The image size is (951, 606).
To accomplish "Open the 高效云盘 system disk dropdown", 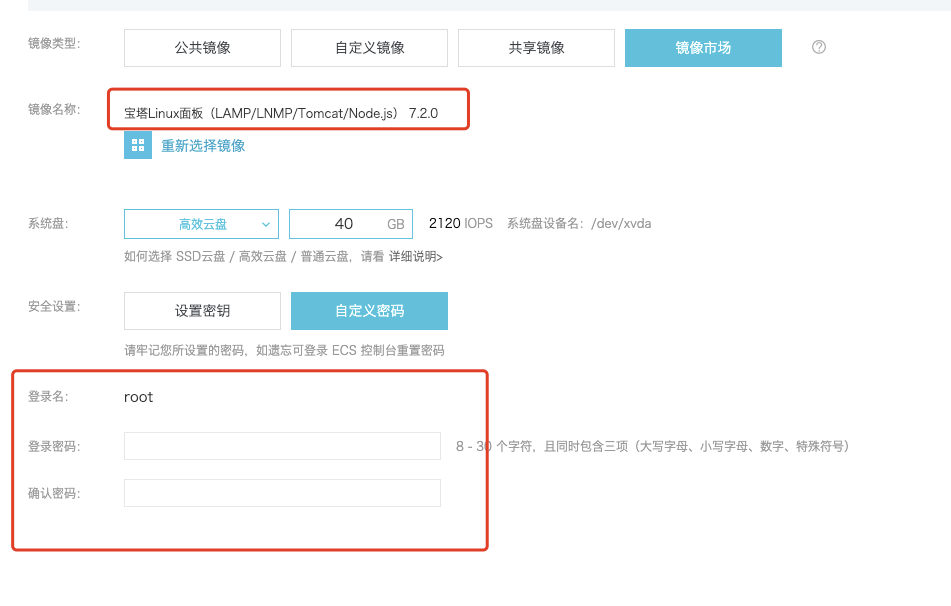I will click(x=201, y=224).
